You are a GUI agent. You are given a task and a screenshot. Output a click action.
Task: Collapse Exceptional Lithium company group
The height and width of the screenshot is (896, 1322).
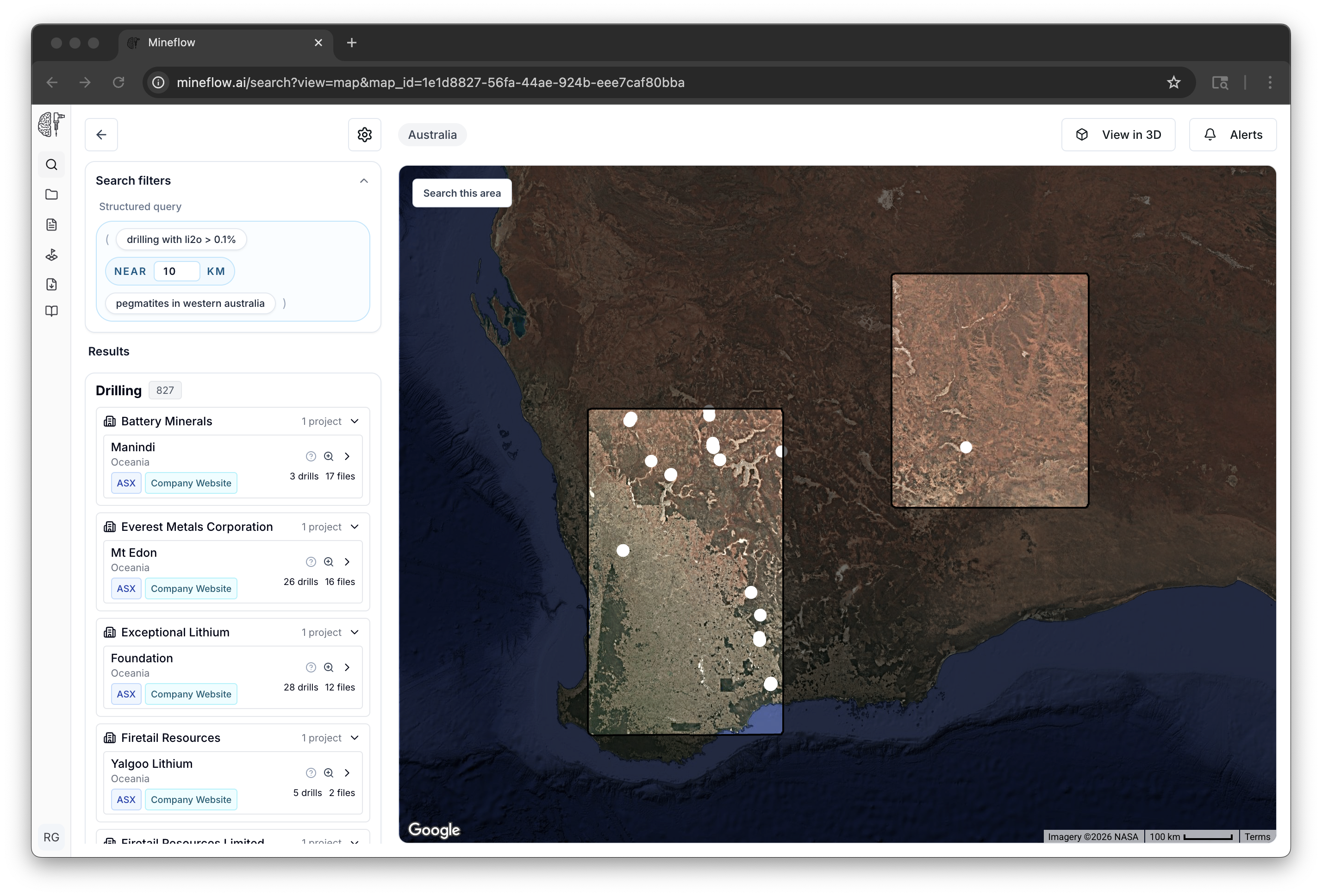point(355,633)
